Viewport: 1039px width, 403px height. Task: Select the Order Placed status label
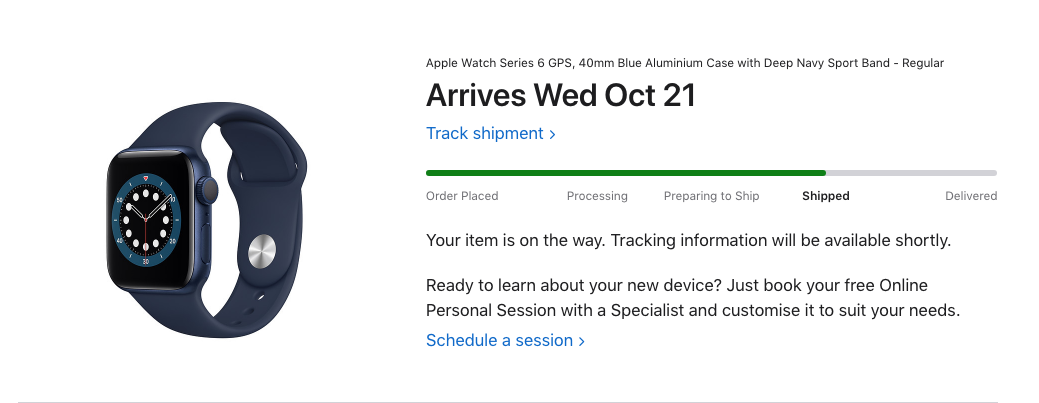pos(462,196)
